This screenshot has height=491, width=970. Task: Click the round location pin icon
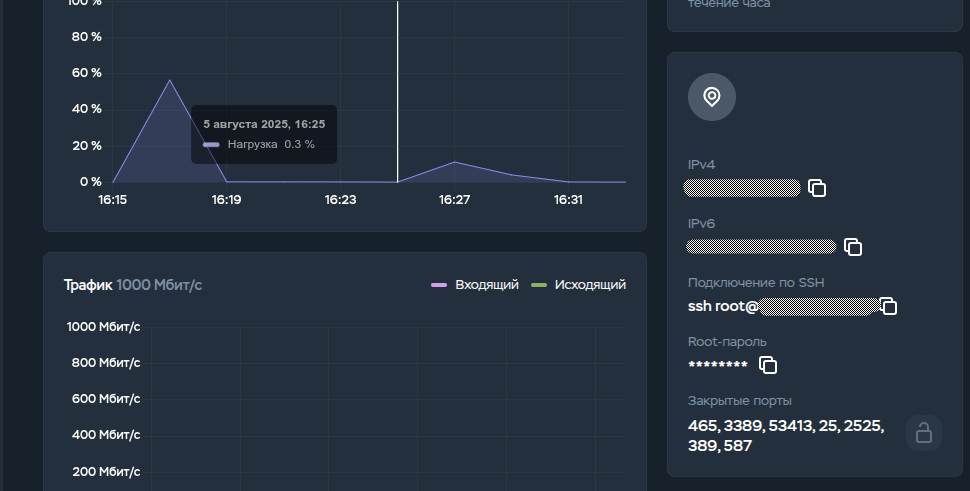712,97
